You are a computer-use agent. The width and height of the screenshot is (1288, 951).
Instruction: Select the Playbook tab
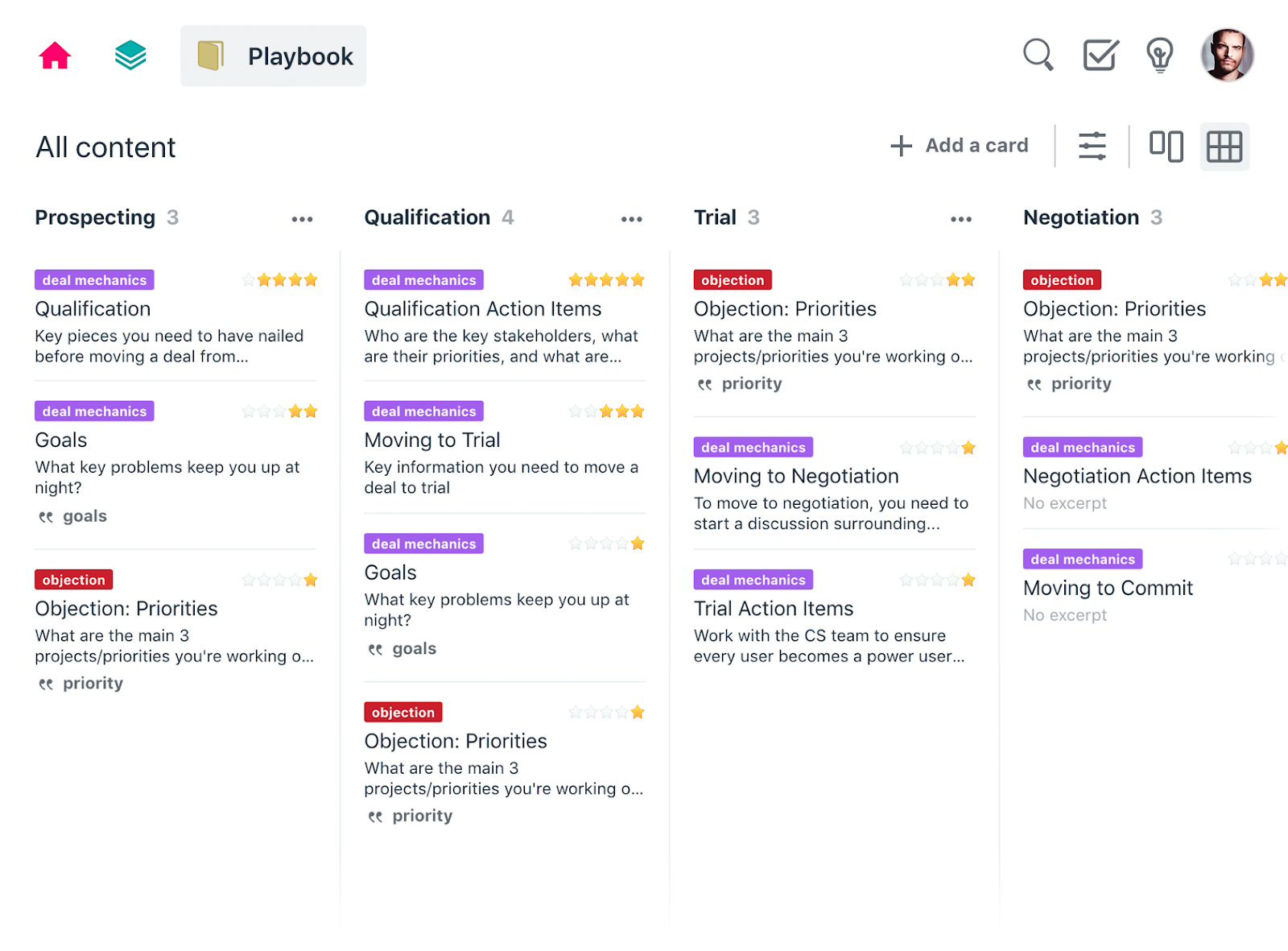pos(274,56)
